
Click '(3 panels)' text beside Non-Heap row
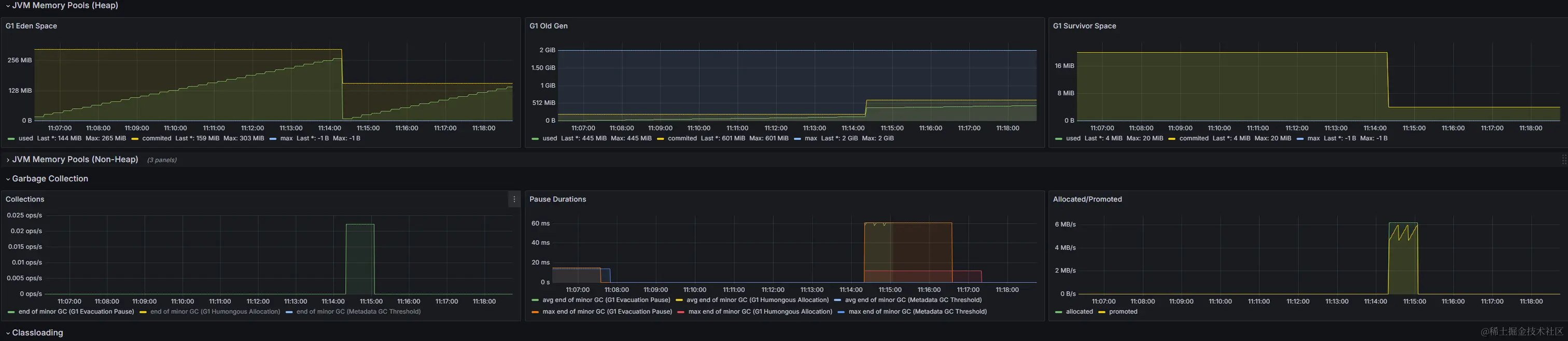(162, 160)
